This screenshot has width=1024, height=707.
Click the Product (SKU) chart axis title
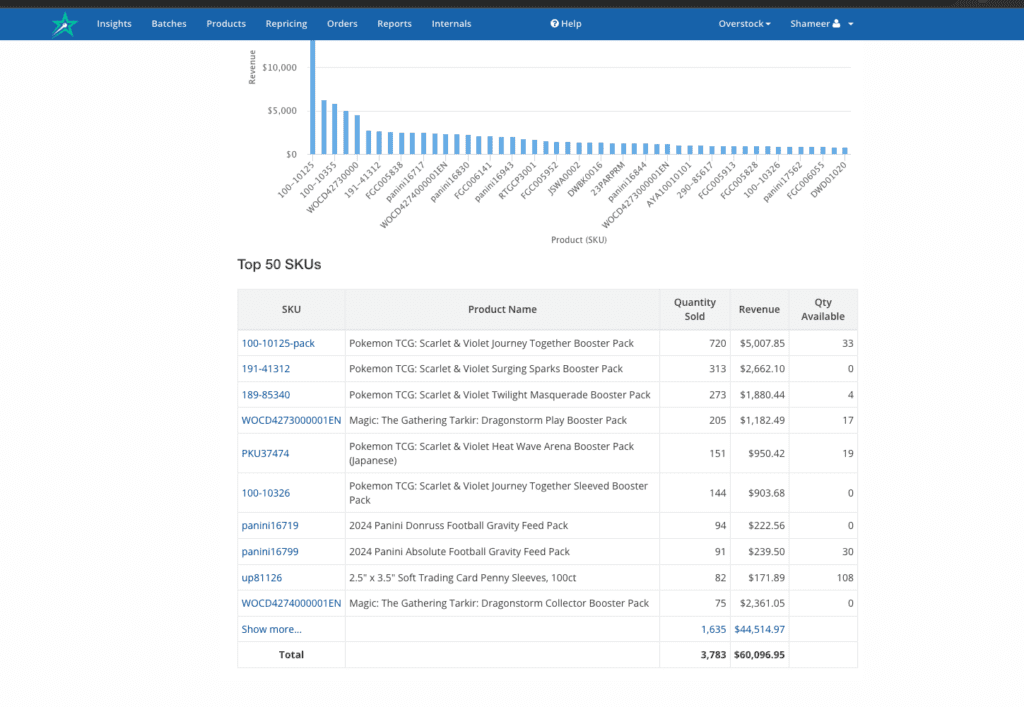pyautogui.click(x=579, y=240)
